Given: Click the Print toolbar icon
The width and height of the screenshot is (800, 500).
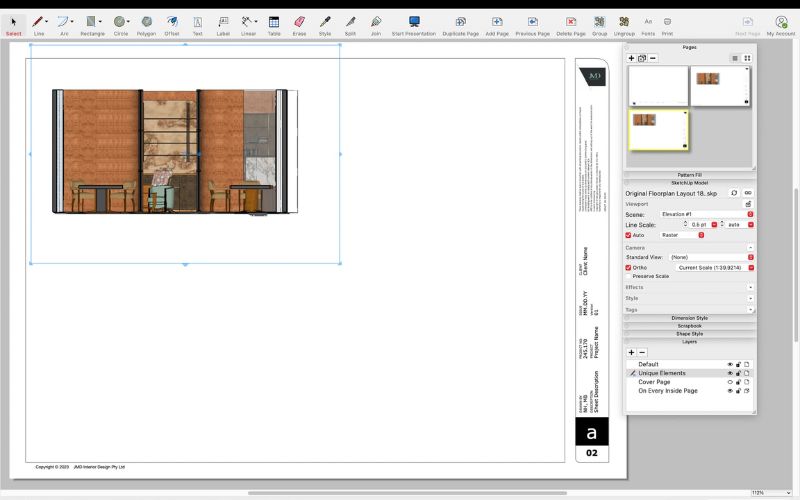Looking at the screenshot, I should (667, 25).
